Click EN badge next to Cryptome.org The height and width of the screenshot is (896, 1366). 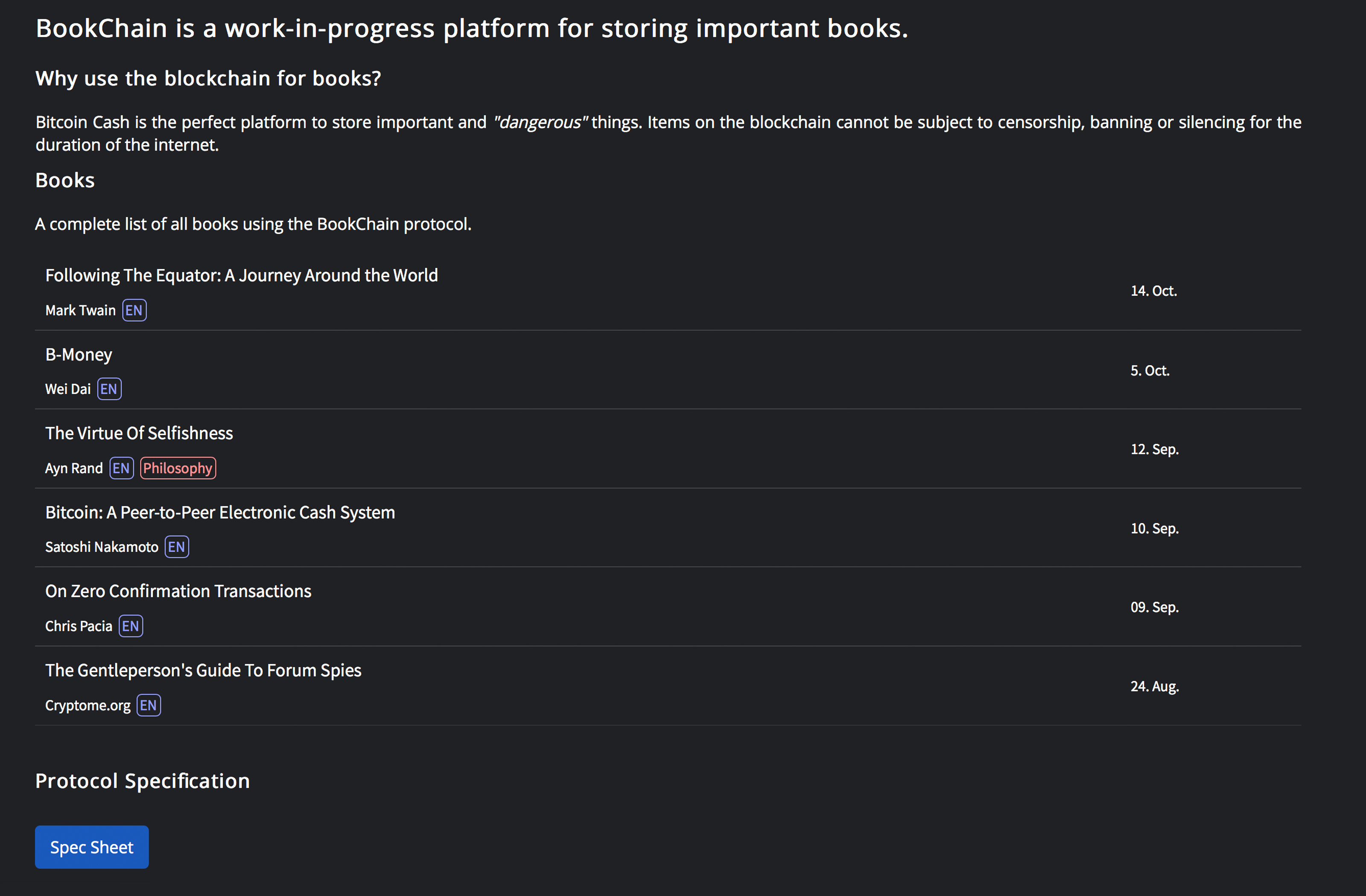(x=149, y=705)
